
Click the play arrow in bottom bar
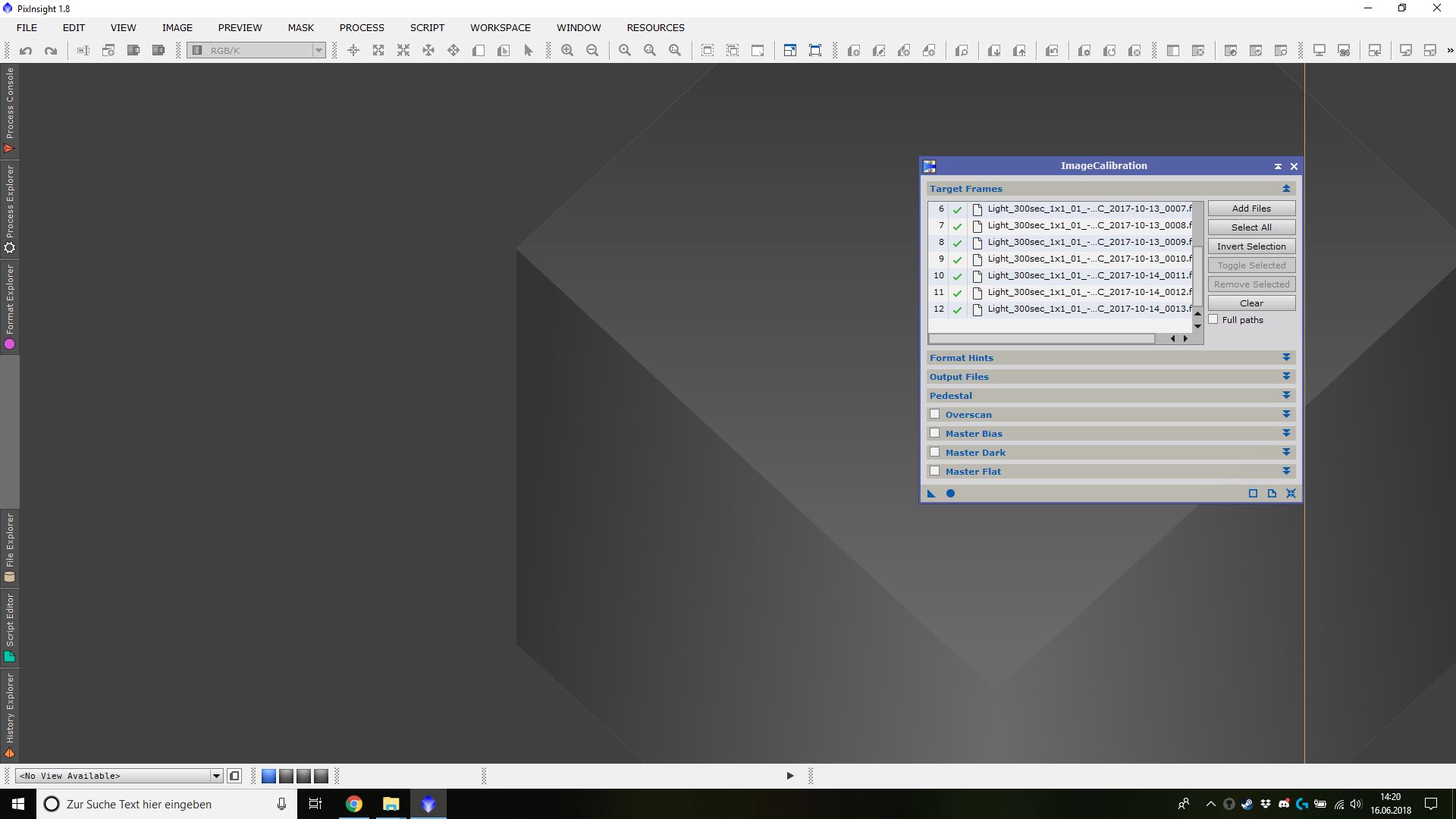(789, 776)
